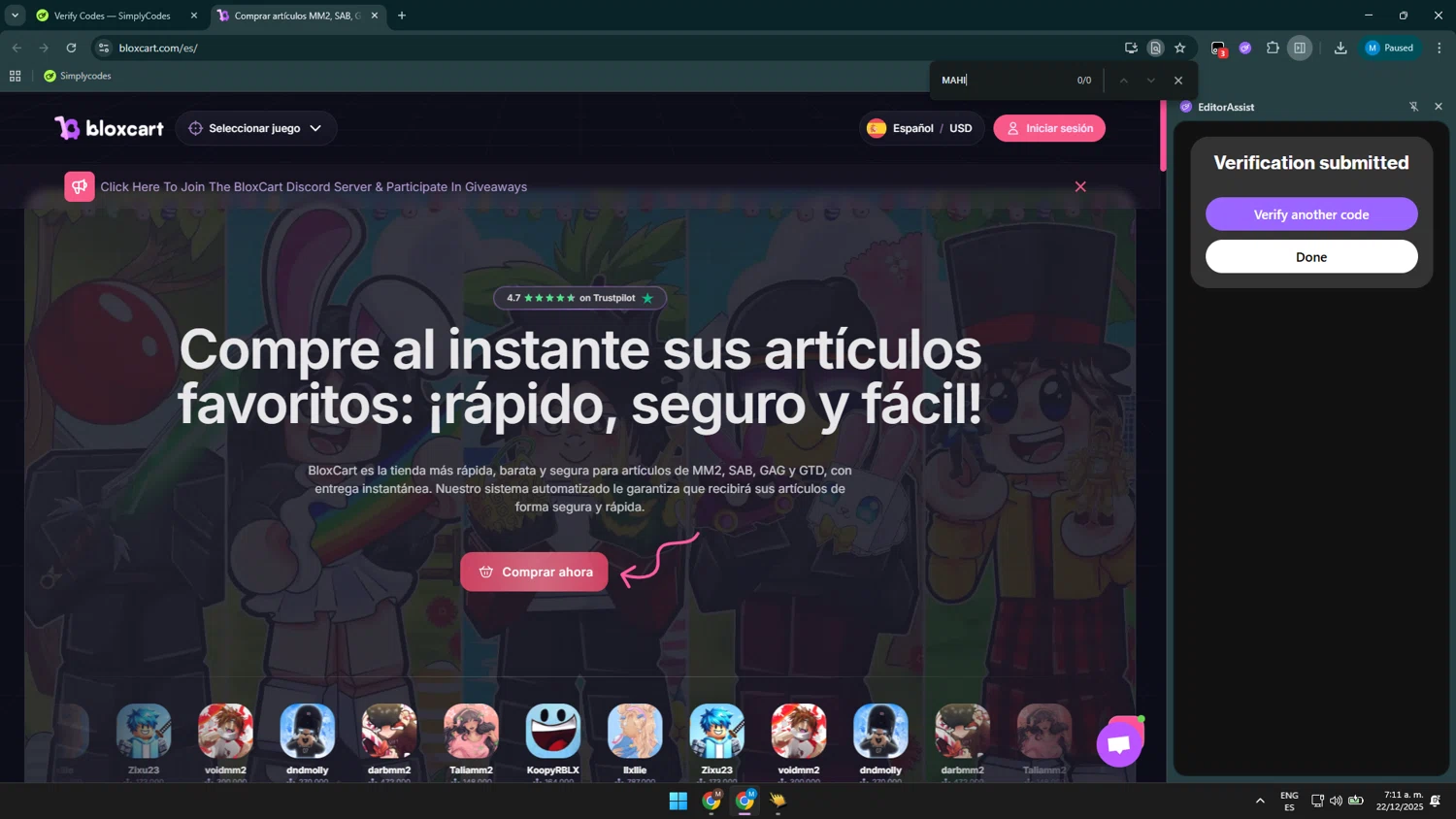Image resolution: width=1456 pixels, height=819 pixels.
Task: Open the Discord server giveaway link
Action: coord(314,186)
